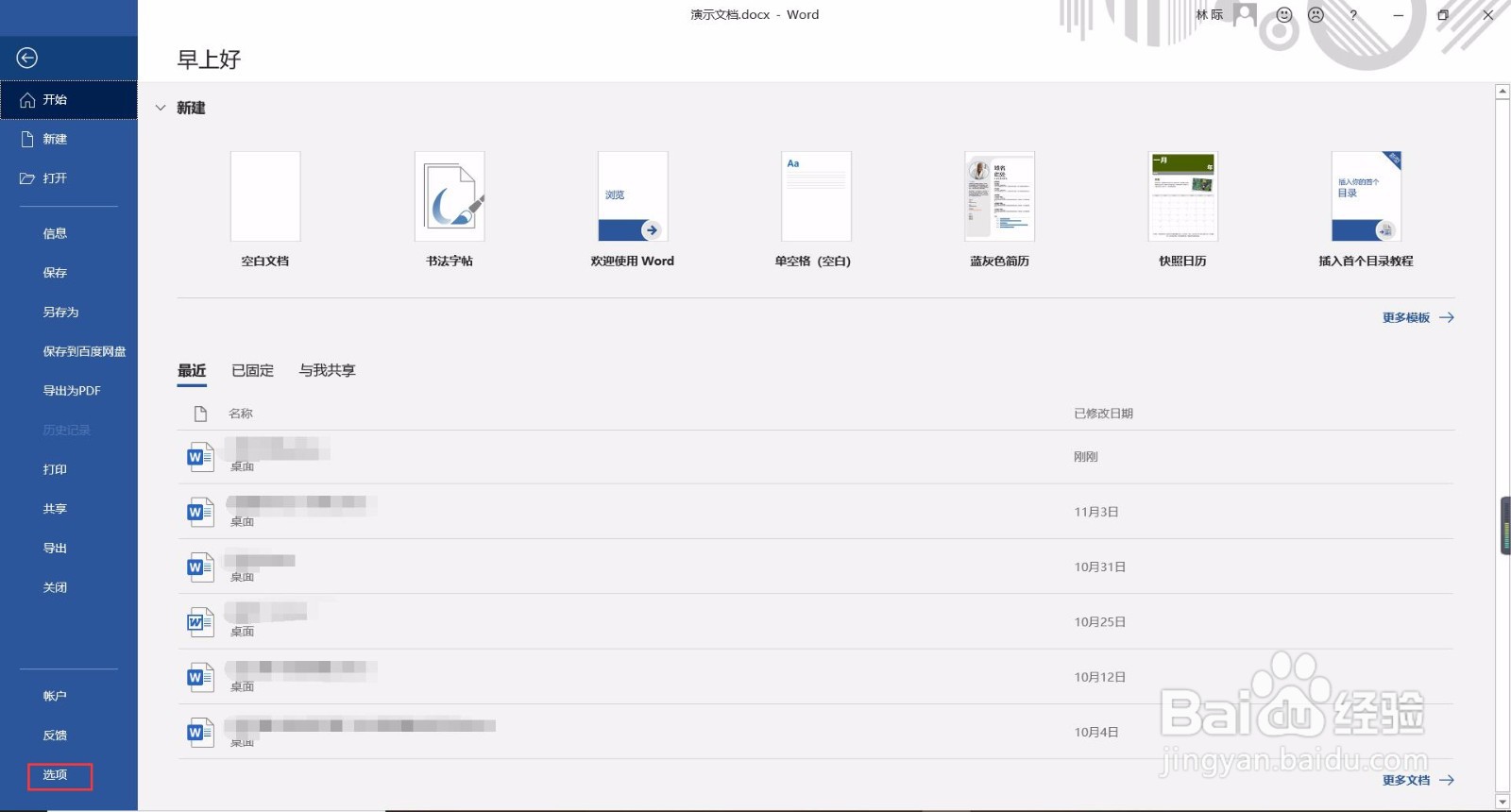Open the 欢迎使用 Word template
The width and height of the screenshot is (1511, 812).
[633, 209]
